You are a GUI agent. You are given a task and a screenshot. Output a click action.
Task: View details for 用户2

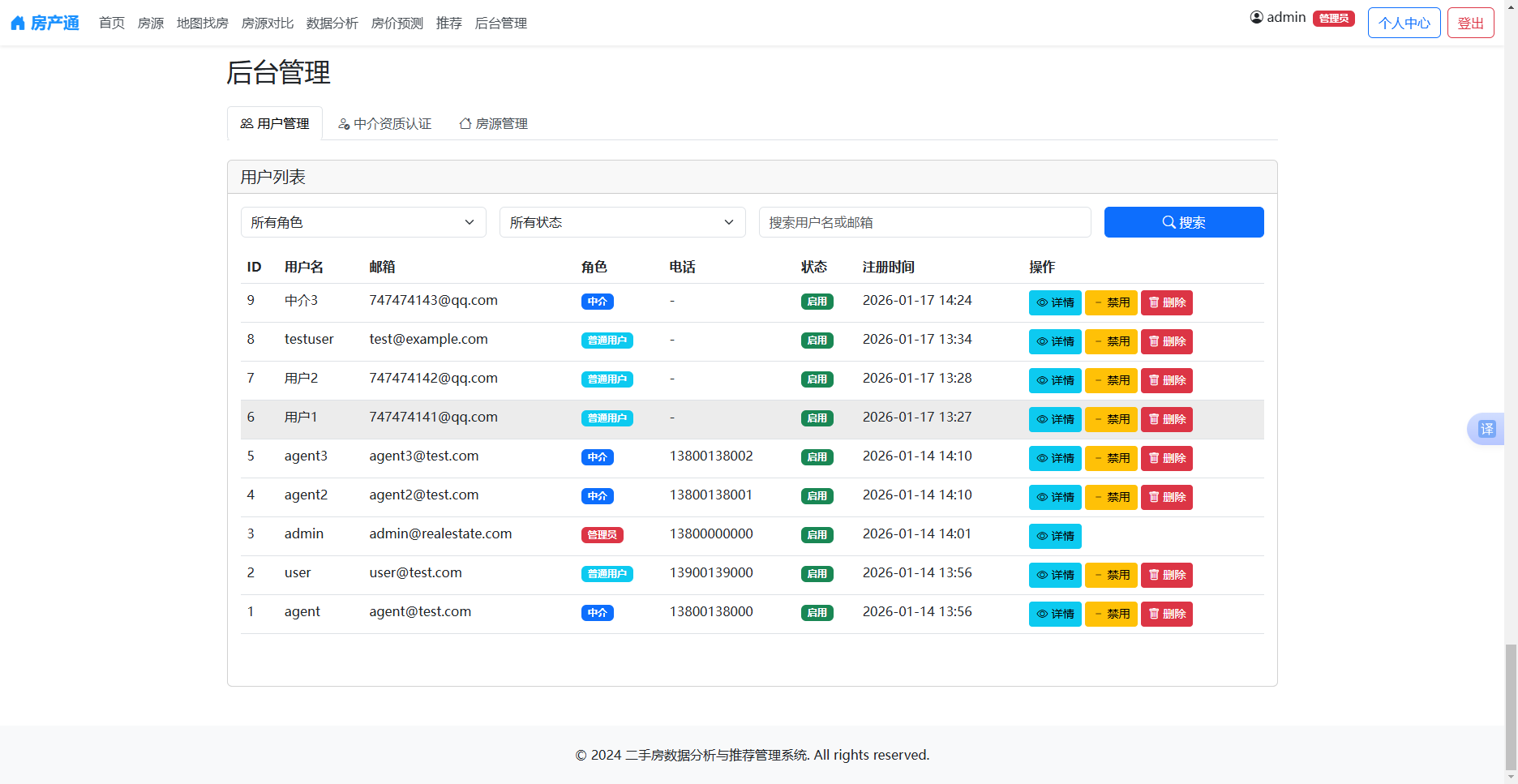tap(1055, 380)
